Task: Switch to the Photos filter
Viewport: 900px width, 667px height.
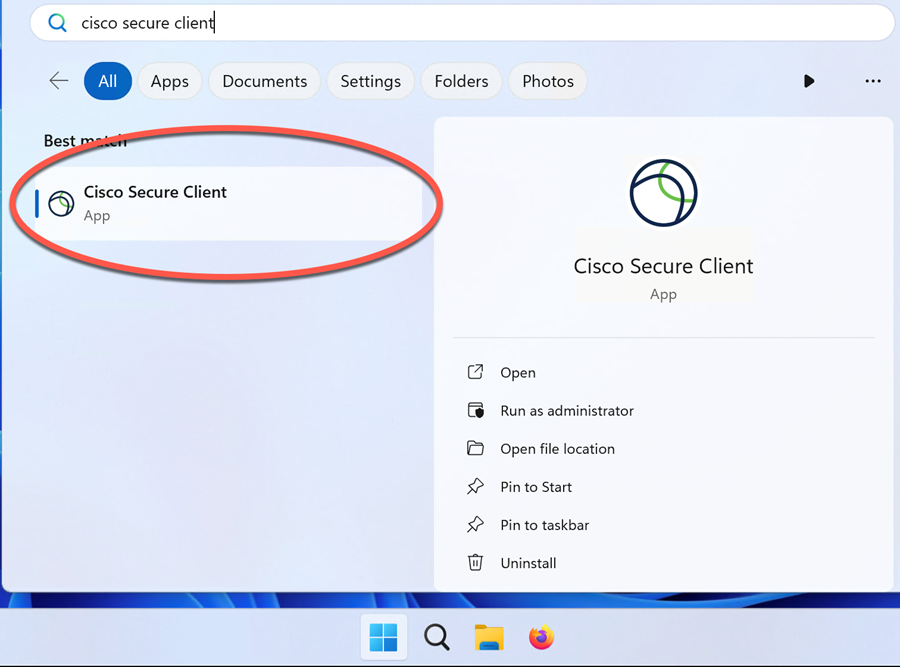Action: [x=548, y=81]
